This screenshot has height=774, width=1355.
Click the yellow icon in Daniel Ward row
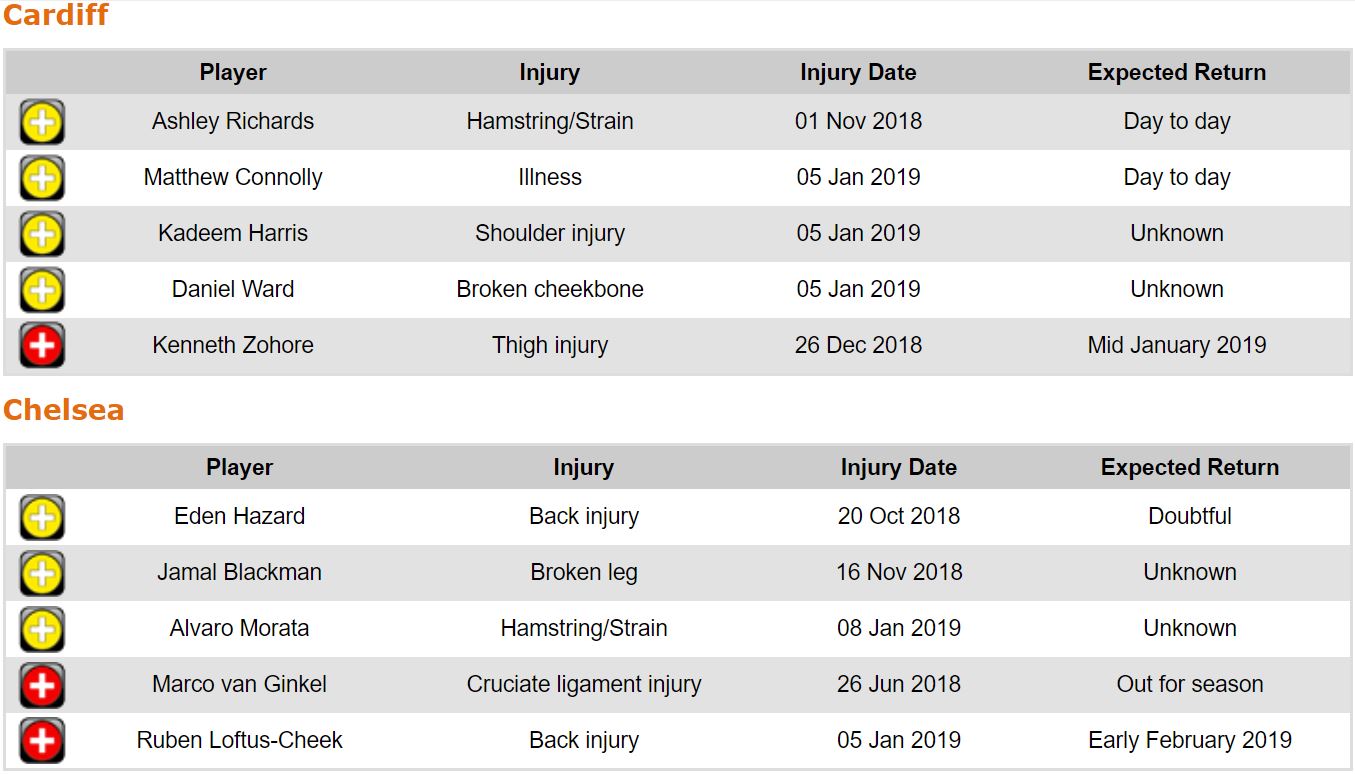tap(42, 290)
